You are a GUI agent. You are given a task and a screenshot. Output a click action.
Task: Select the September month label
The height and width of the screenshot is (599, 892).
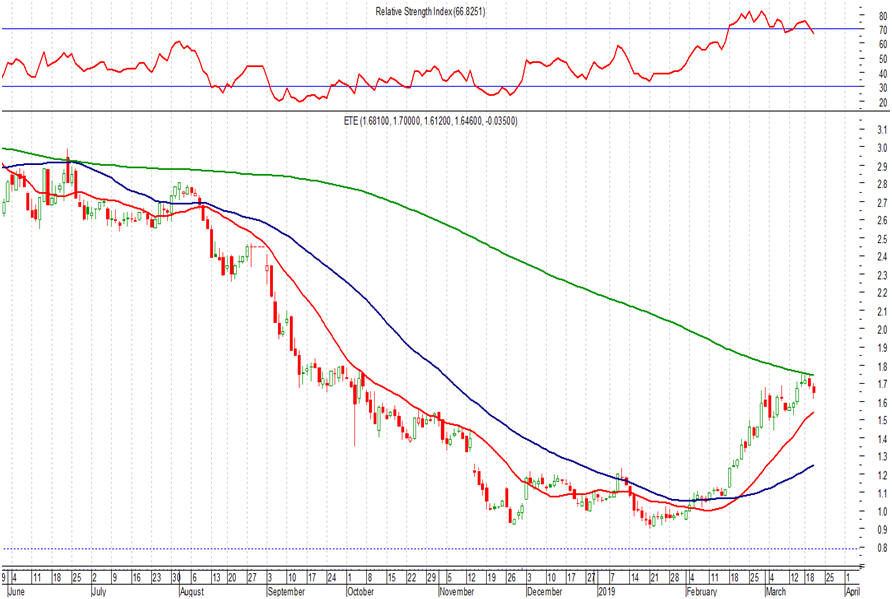coord(286,592)
